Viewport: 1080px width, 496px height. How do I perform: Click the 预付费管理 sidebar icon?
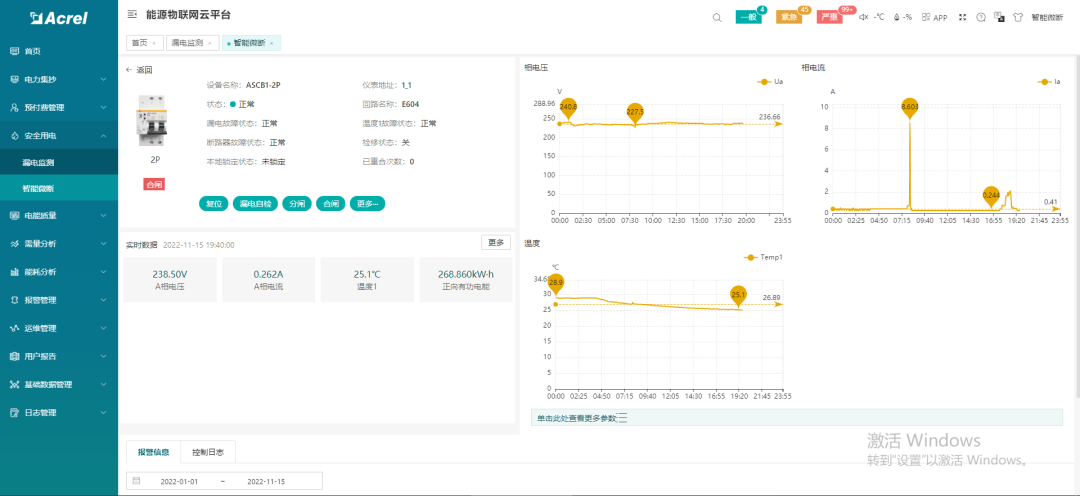tap(14, 107)
